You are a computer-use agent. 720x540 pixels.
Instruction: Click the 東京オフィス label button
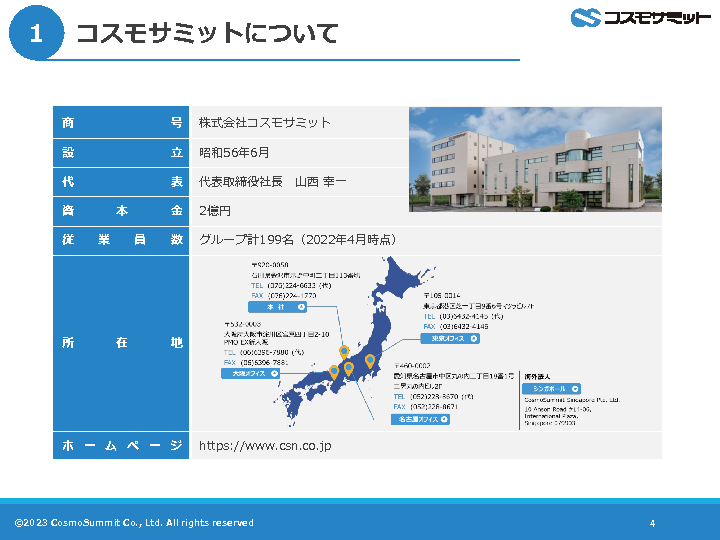[447, 339]
